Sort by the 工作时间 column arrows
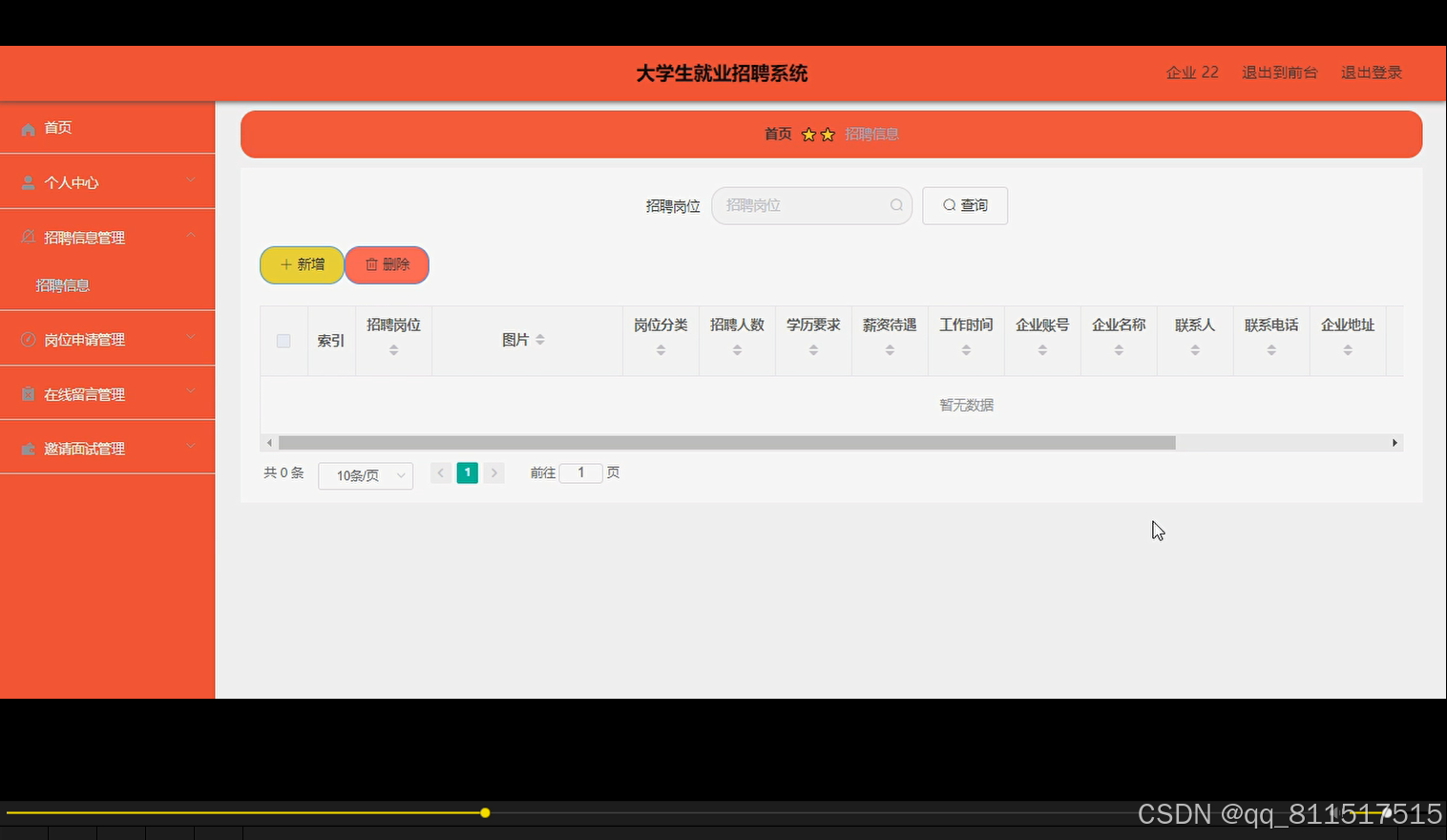This screenshot has width=1447, height=840. (966, 350)
